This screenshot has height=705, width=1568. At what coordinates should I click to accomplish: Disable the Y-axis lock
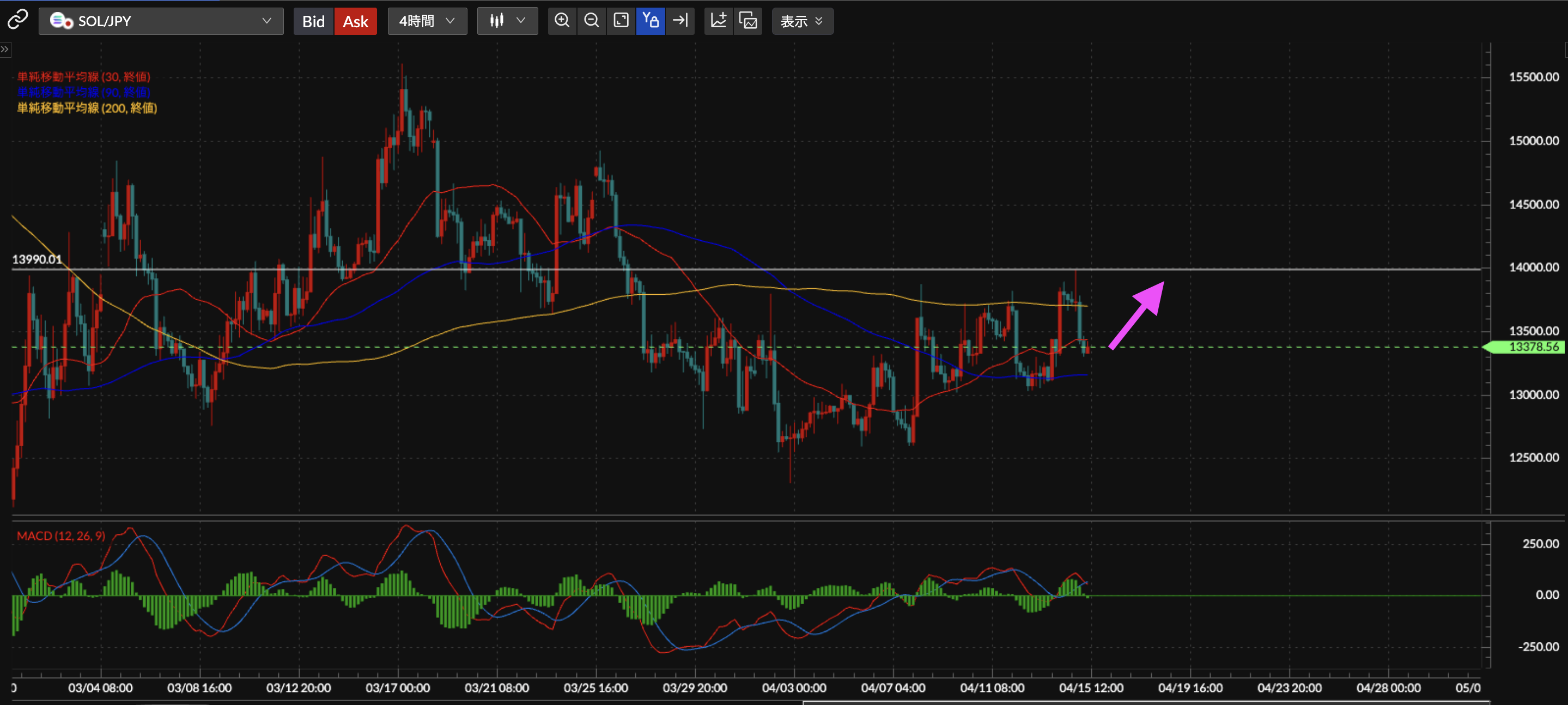tap(651, 21)
